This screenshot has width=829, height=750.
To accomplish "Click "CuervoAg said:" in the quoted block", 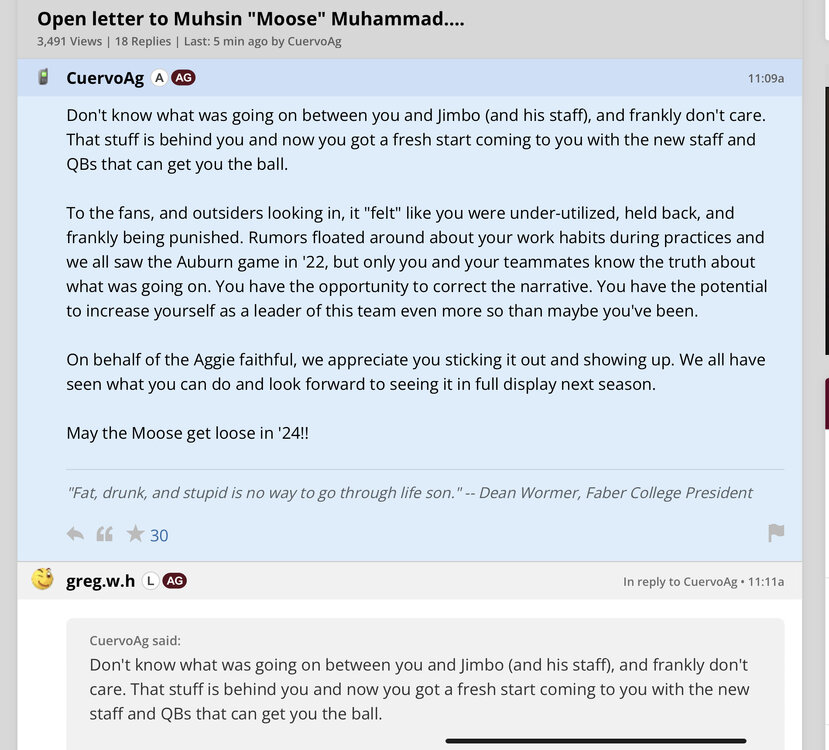I will (135, 641).
